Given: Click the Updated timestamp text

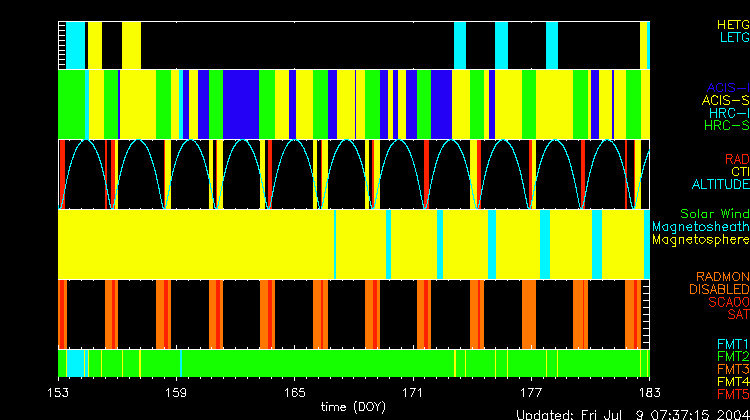Looking at the screenshot, I should [x=632, y=414].
